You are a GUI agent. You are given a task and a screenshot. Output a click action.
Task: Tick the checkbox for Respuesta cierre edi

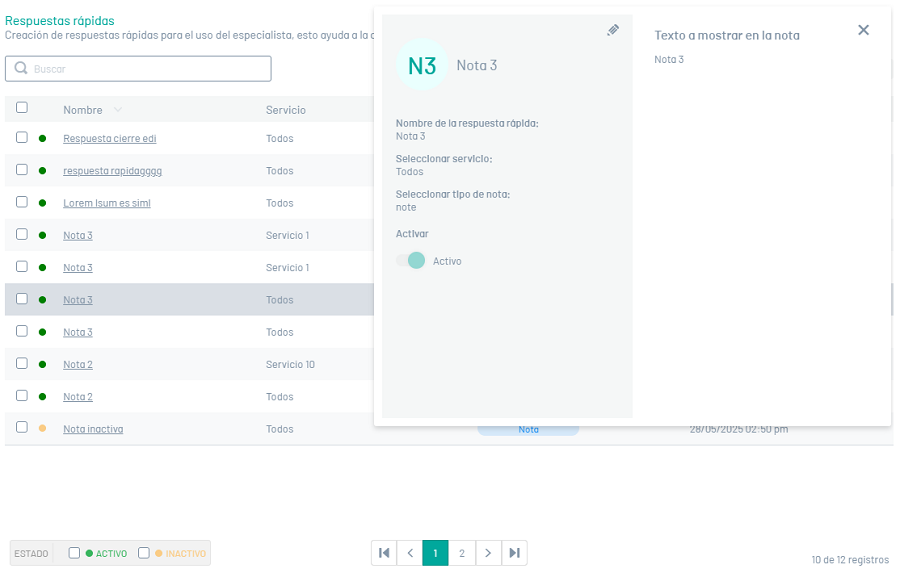[x=22, y=138]
